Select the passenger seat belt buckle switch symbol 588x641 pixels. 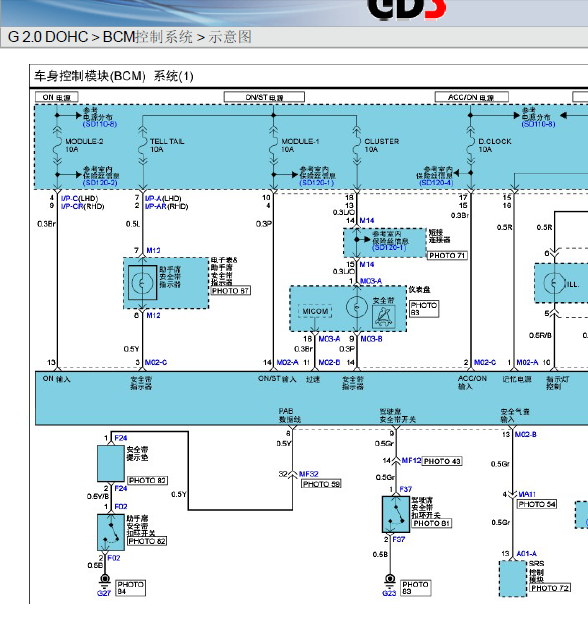click(111, 532)
